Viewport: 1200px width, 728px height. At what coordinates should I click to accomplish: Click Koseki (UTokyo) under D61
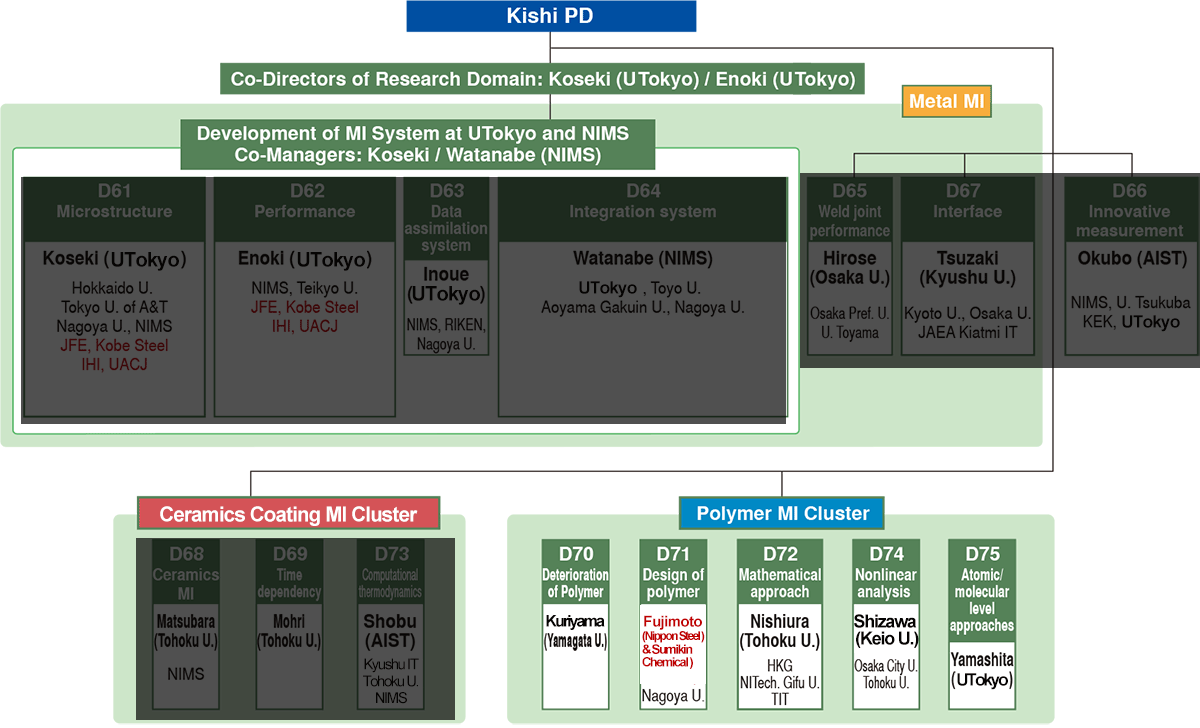114,260
